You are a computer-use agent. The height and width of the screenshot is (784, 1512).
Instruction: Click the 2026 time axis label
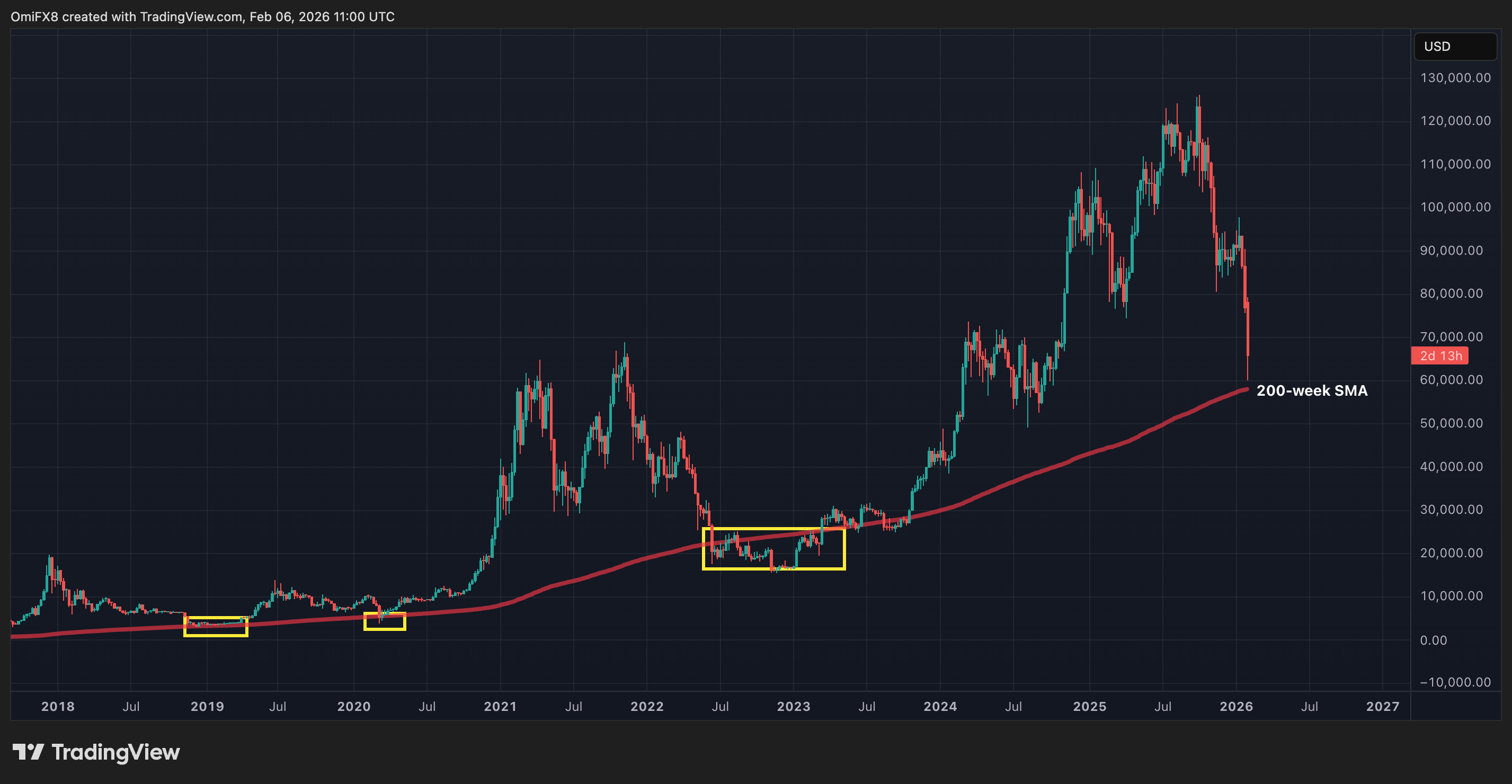click(1236, 707)
